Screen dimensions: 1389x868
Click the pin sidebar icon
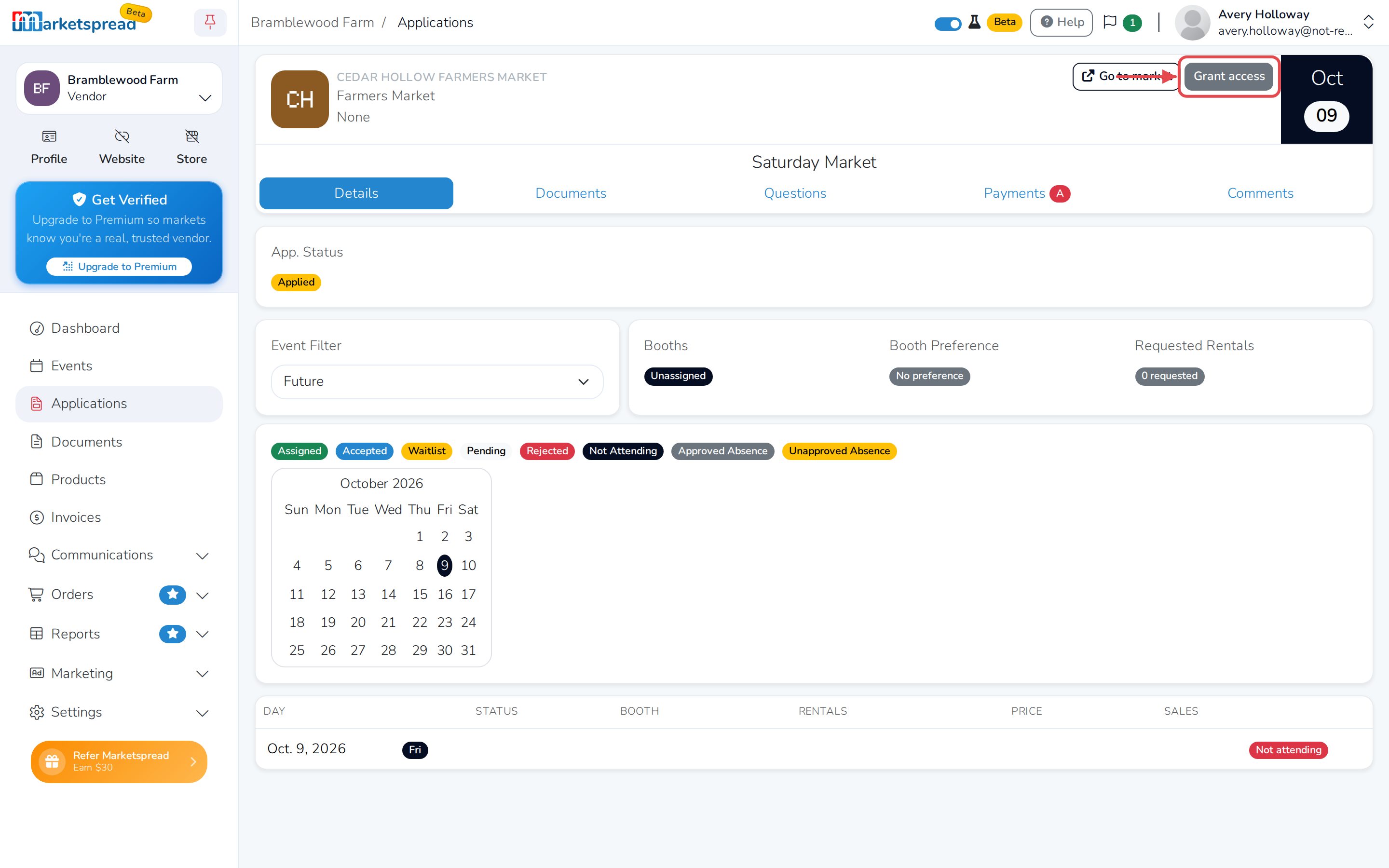[x=210, y=22]
